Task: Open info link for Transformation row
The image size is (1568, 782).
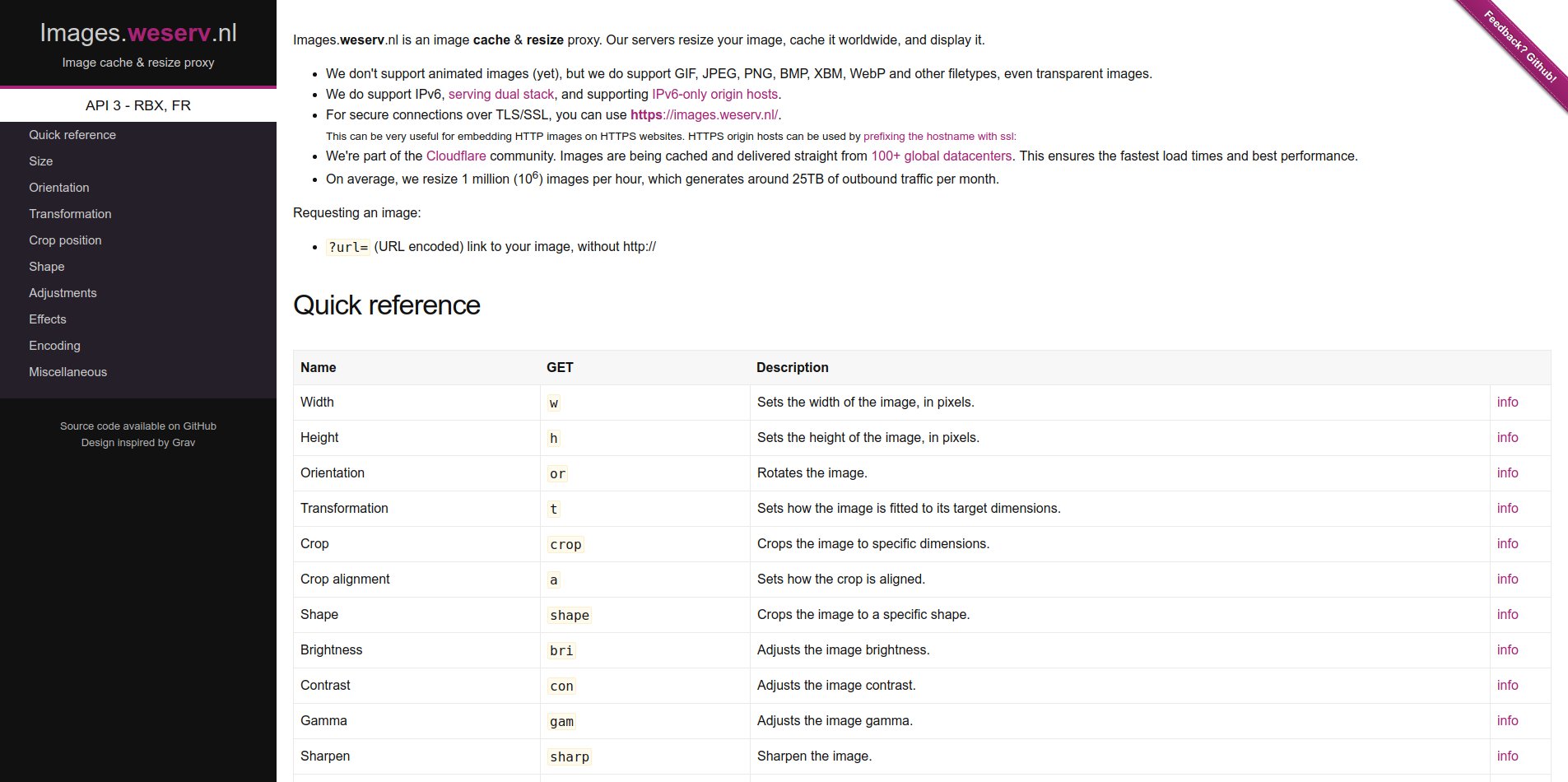Action: pyautogui.click(x=1507, y=509)
